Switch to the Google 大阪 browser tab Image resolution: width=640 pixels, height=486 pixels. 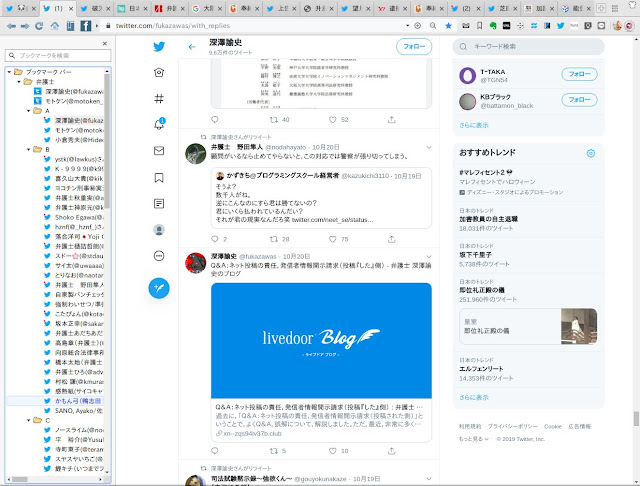click(x=207, y=8)
